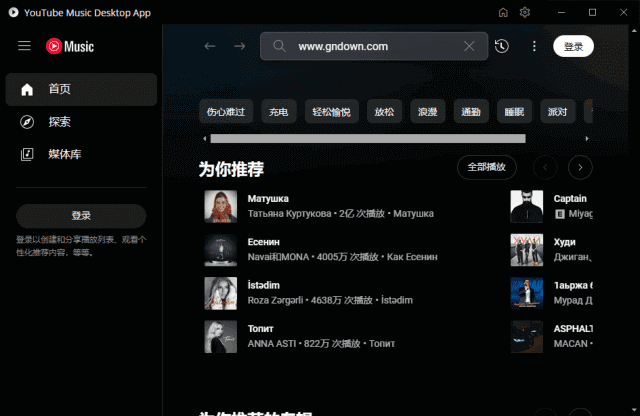Select the 轻松愉悦 mood chip
This screenshot has width=640, height=416.
pyautogui.click(x=331, y=112)
